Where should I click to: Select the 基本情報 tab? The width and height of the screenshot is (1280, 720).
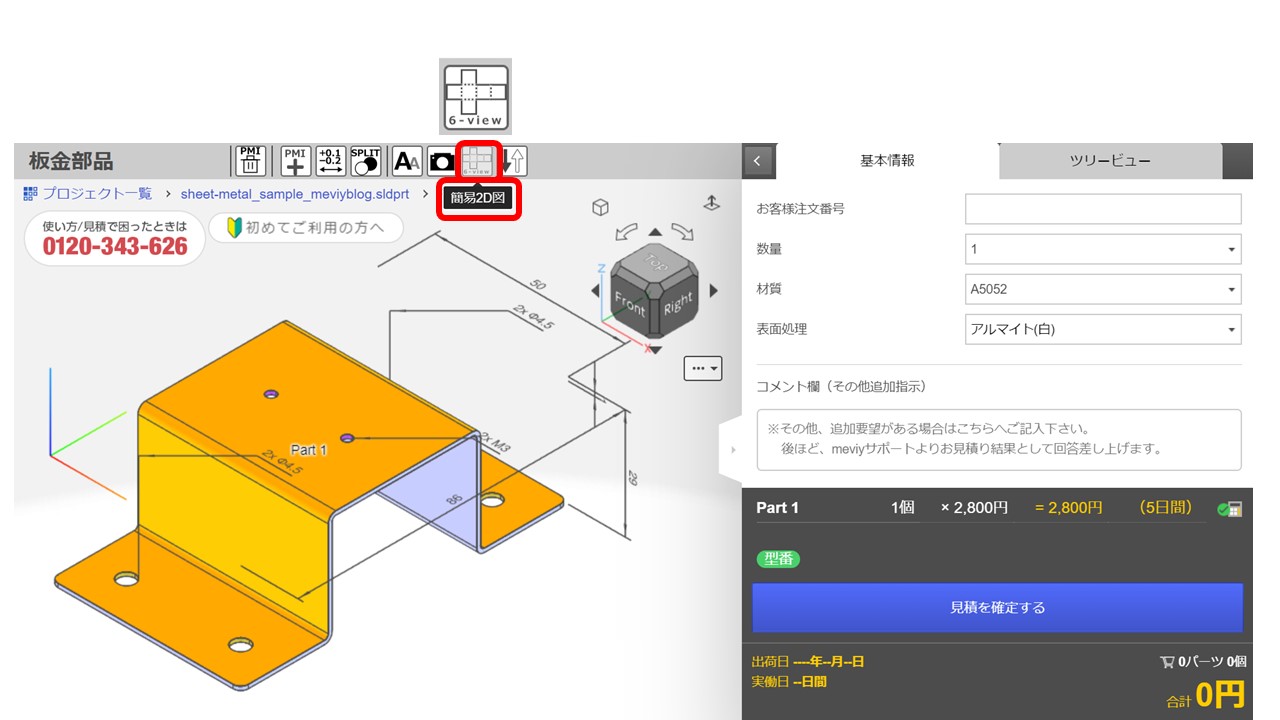point(886,161)
